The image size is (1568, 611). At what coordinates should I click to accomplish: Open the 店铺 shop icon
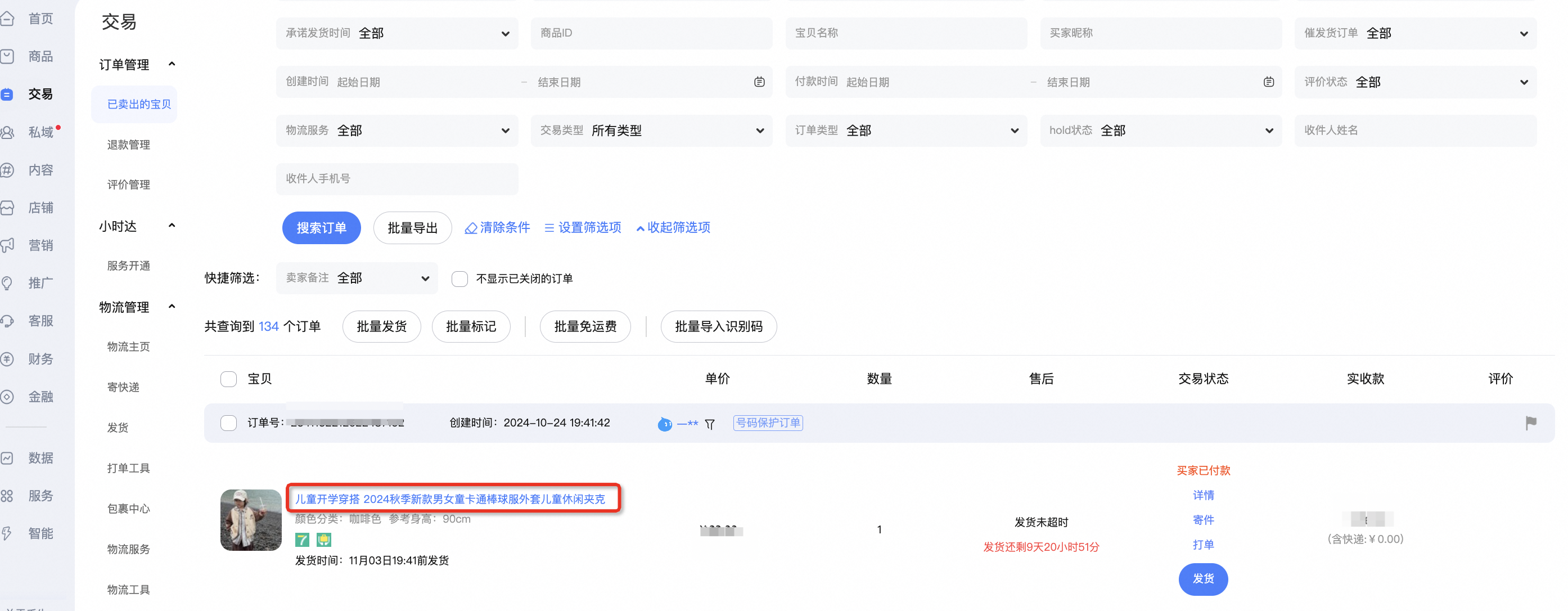[x=7, y=208]
